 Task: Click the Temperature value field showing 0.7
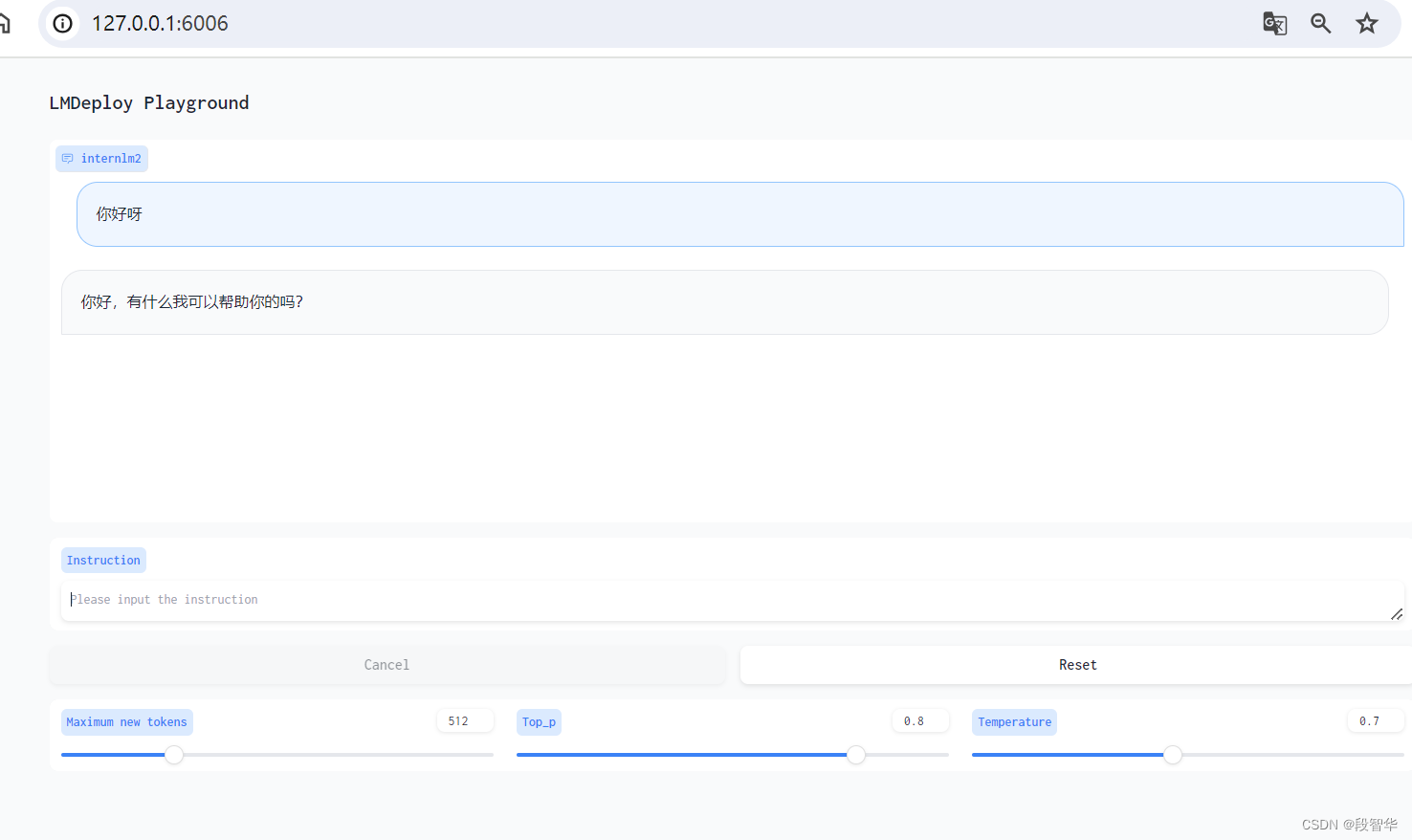(1376, 721)
